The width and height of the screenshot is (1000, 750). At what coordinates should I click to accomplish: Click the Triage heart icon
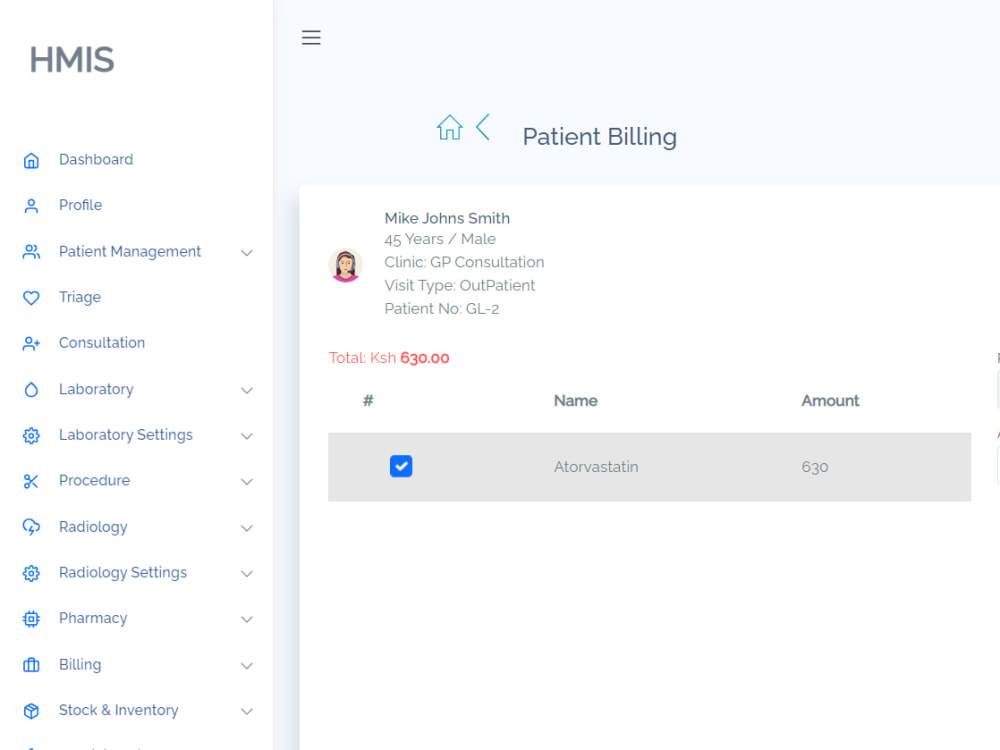tap(31, 298)
